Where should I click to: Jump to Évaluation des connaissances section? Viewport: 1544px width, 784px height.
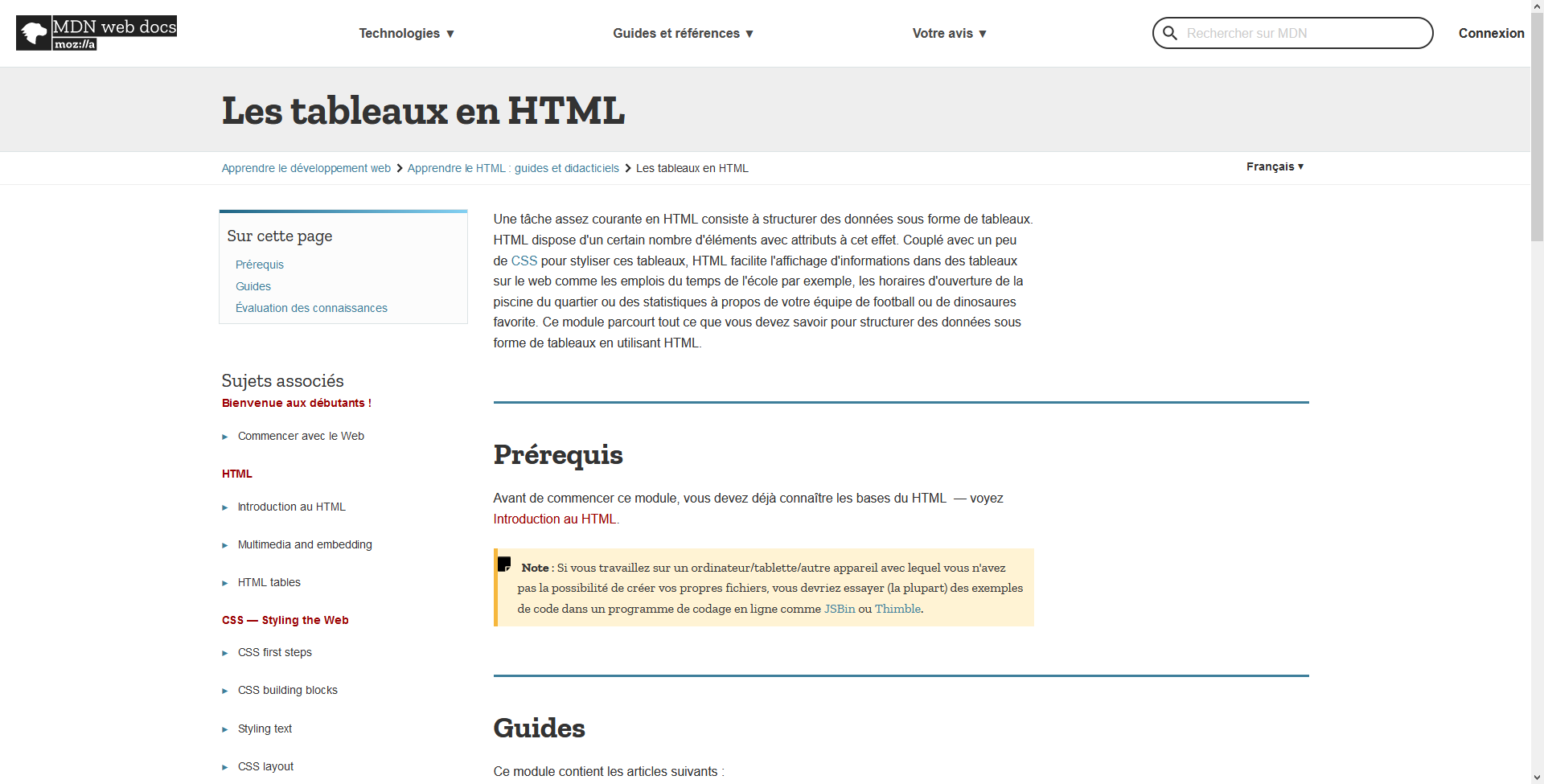point(311,308)
